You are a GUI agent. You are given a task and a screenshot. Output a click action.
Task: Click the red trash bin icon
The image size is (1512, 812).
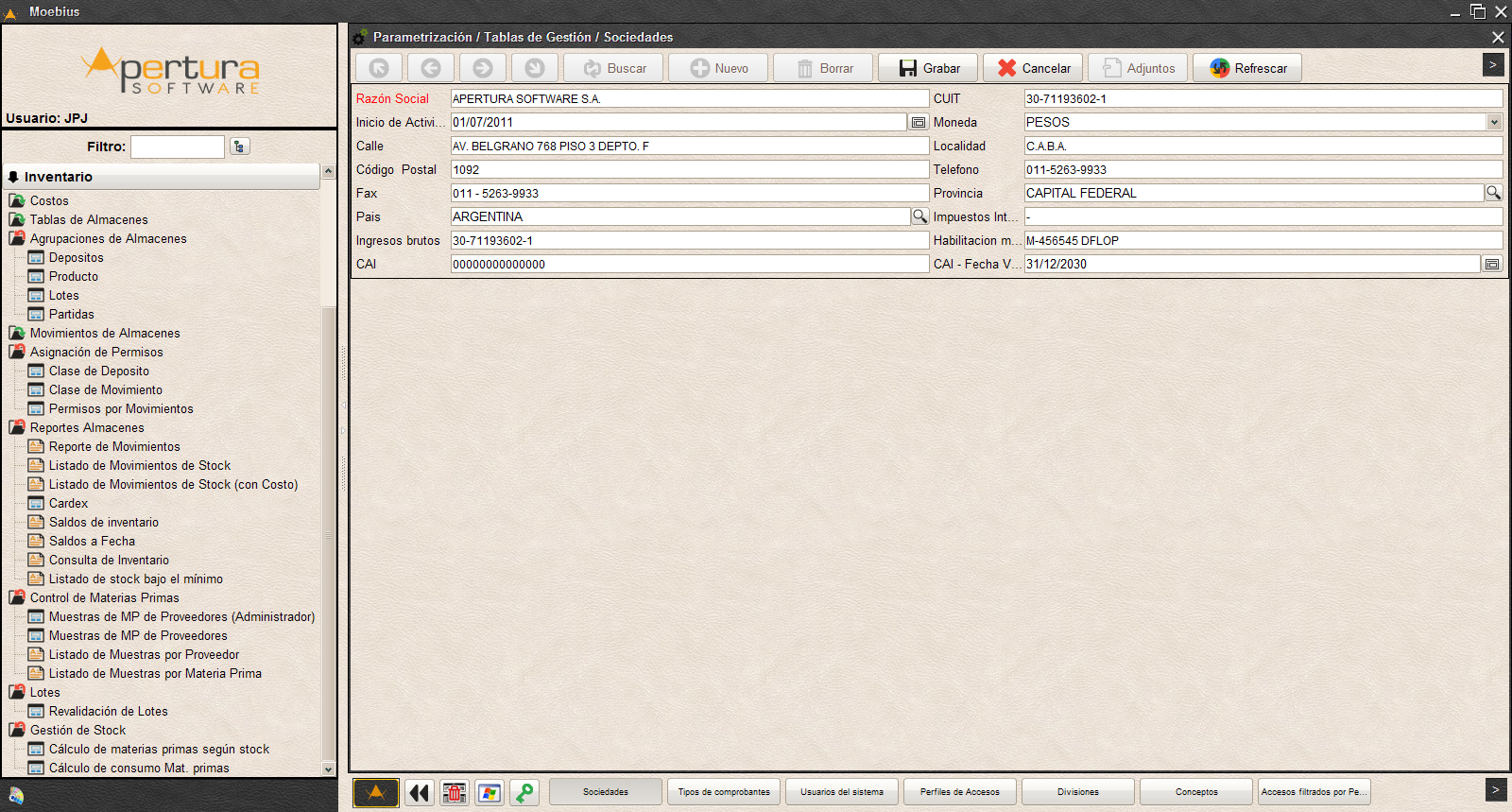[x=455, y=793]
